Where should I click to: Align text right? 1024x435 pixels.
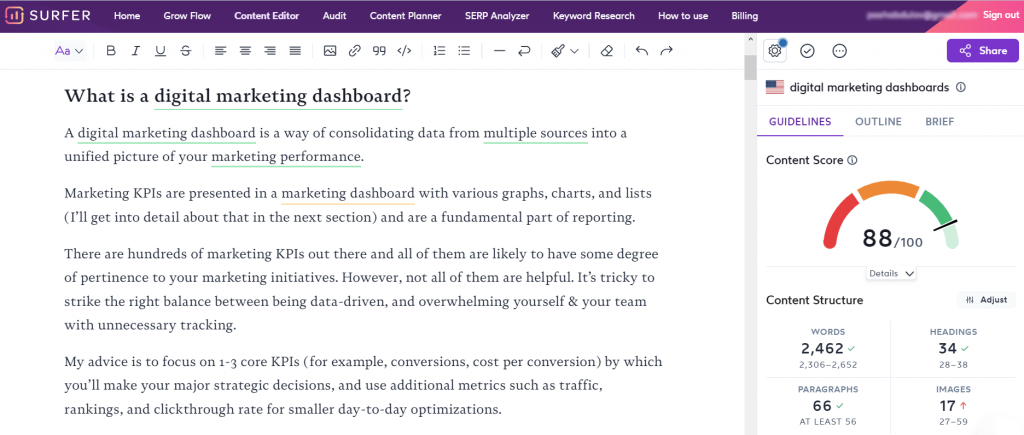[x=270, y=51]
